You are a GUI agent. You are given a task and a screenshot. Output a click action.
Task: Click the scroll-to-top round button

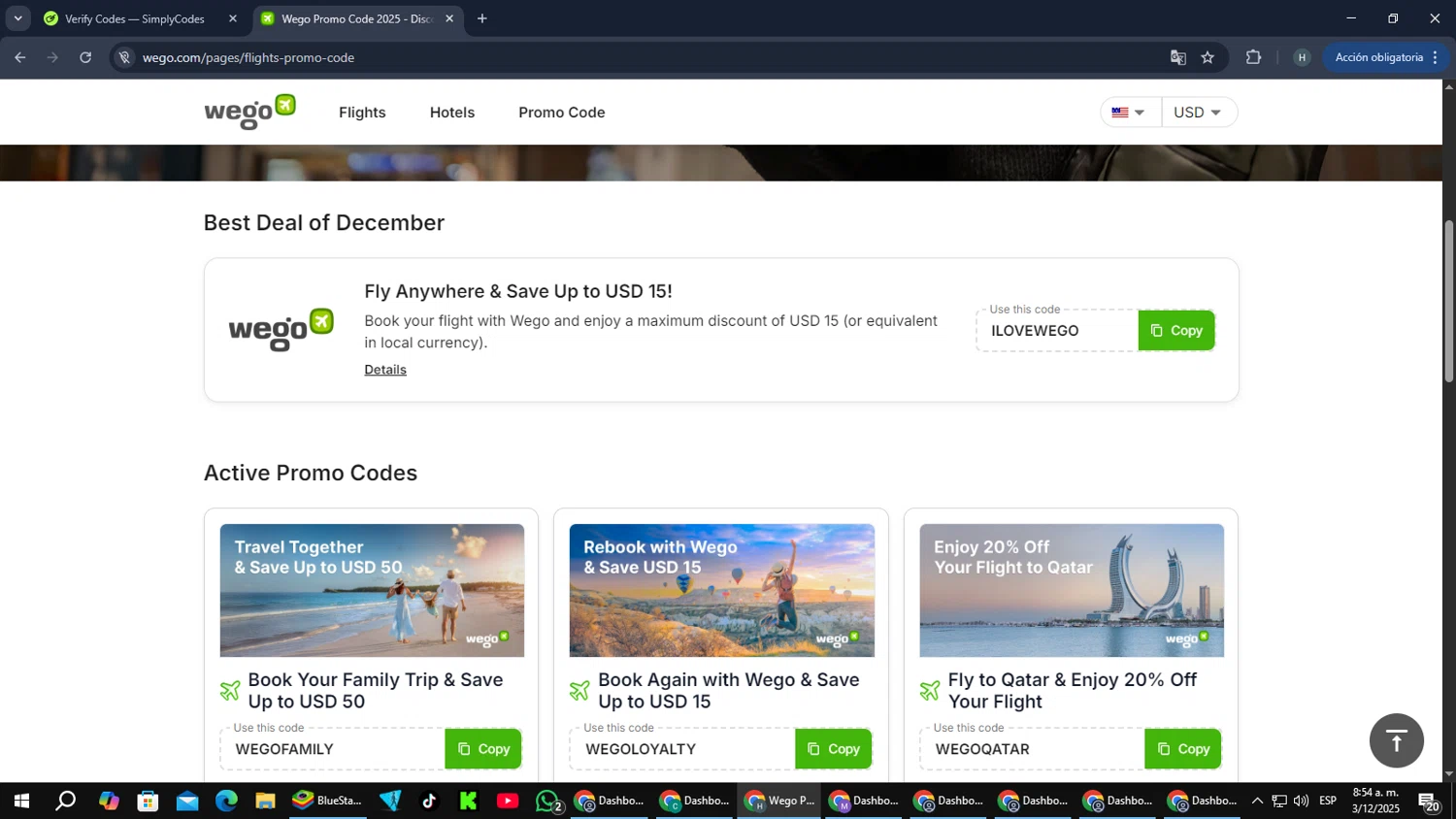tap(1396, 741)
